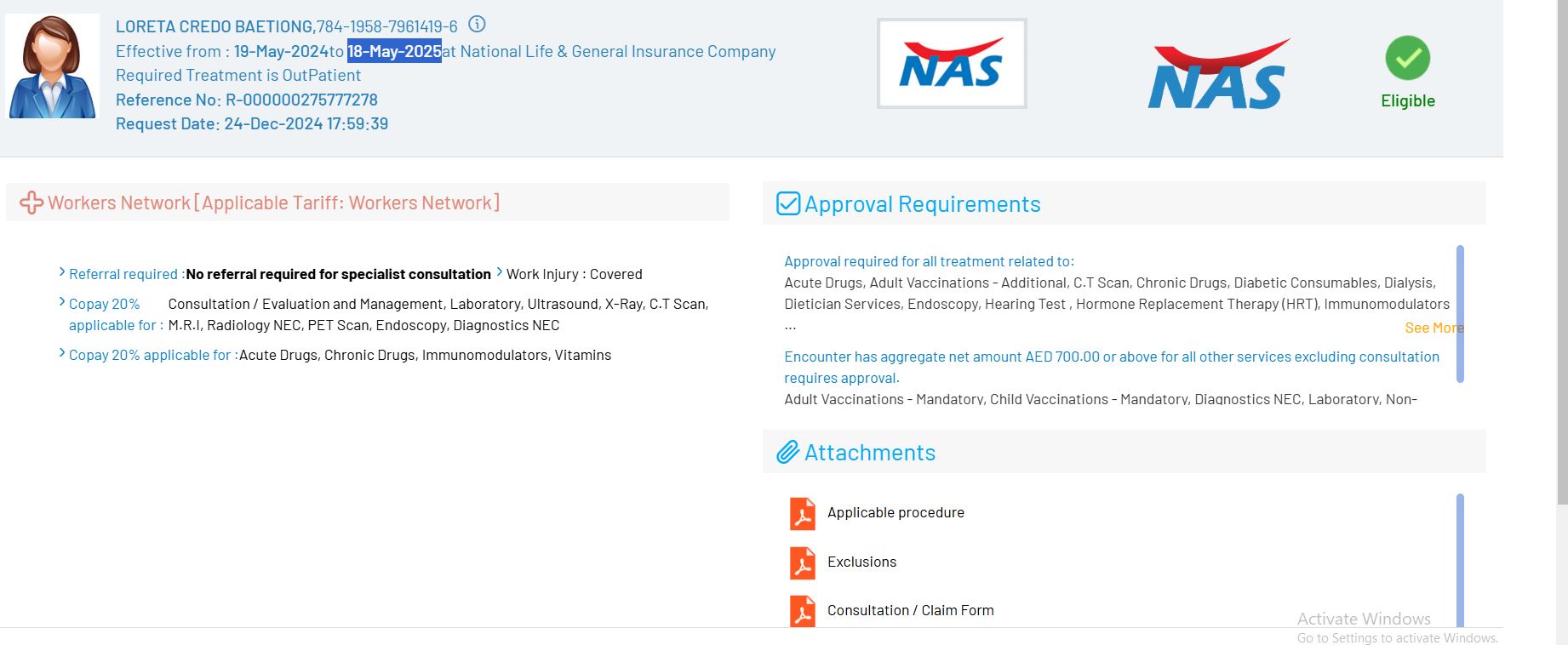Click the highlighted date 18-May-2025
The width and height of the screenshot is (1568, 645).
click(394, 51)
